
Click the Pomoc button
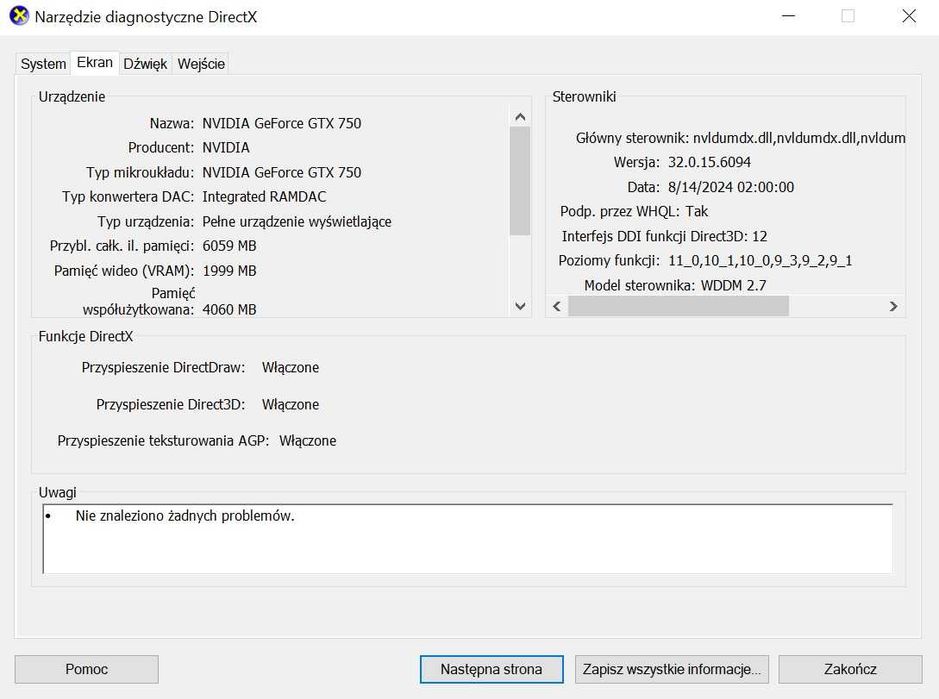click(87, 669)
